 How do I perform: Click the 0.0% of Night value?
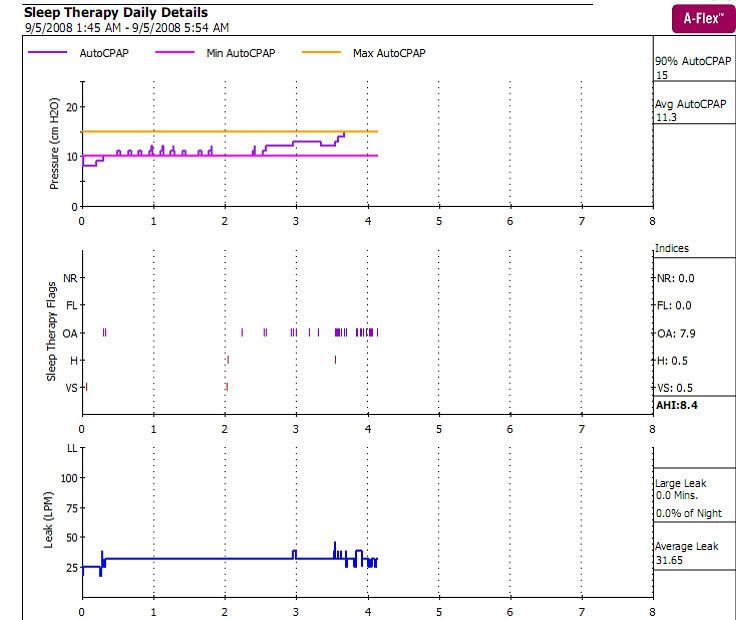pos(689,513)
